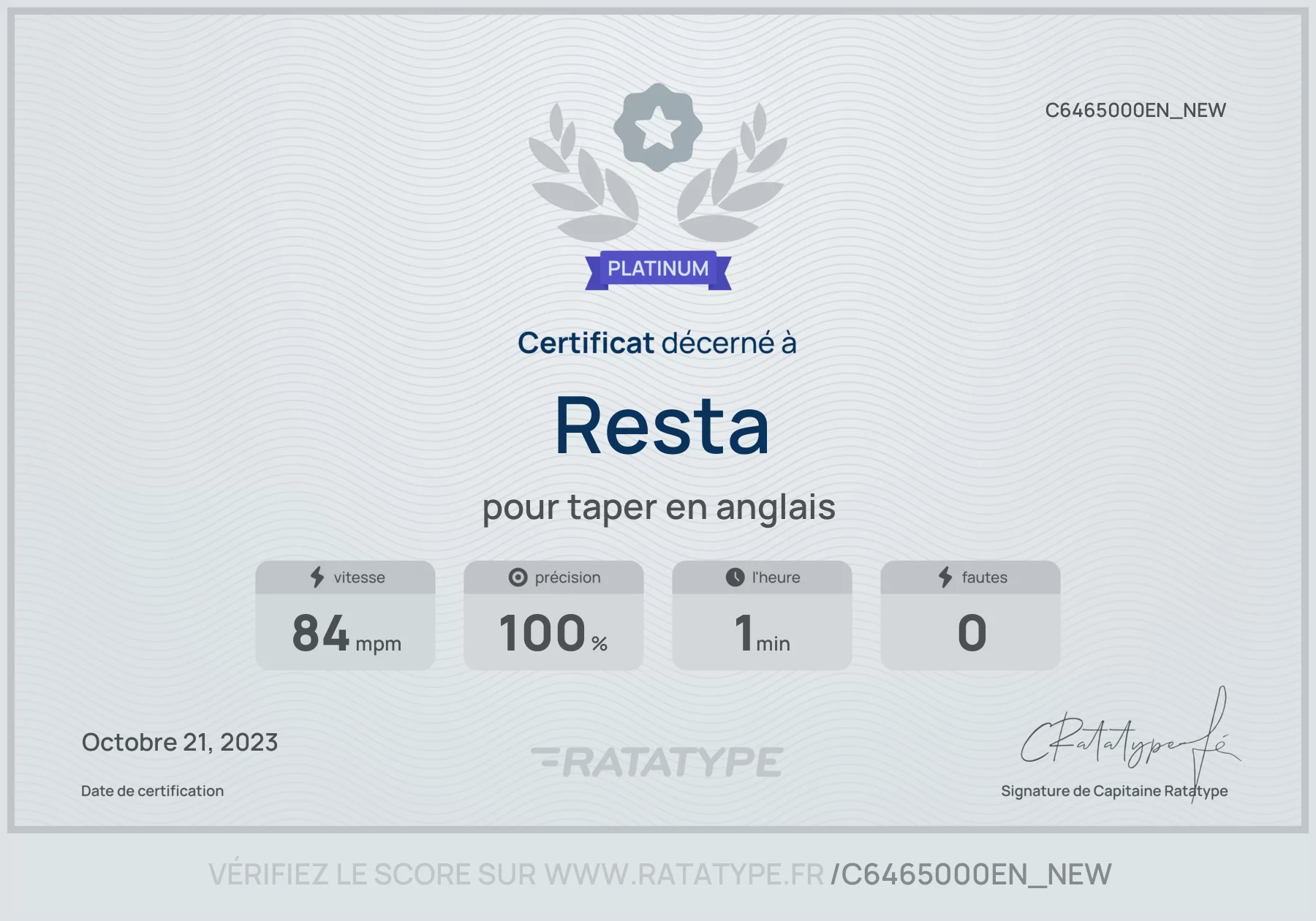Select the speed value "84"
The image size is (1316, 921).
(320, 633)
